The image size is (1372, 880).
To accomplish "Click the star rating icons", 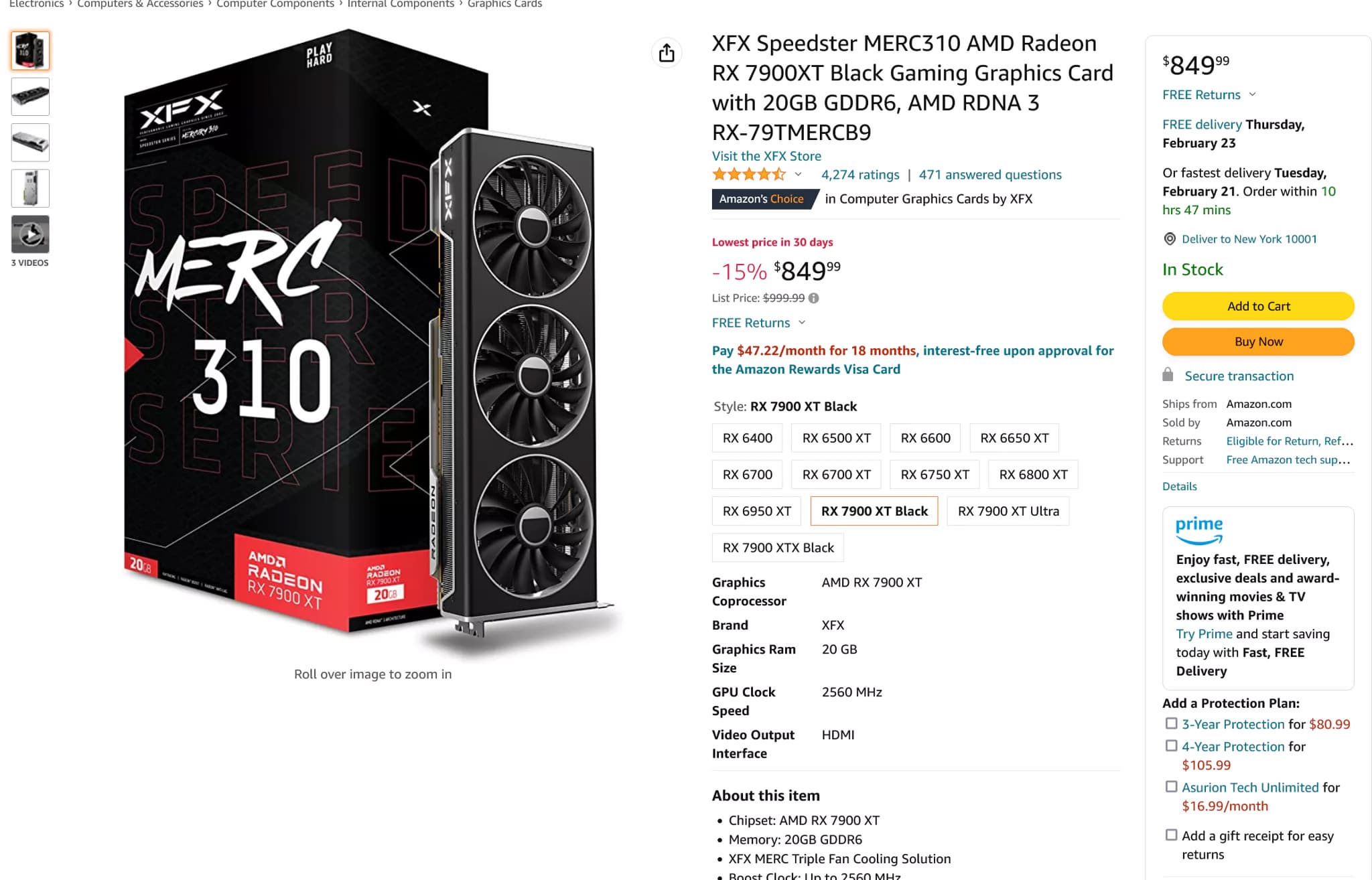I will (x=748, y=175).
